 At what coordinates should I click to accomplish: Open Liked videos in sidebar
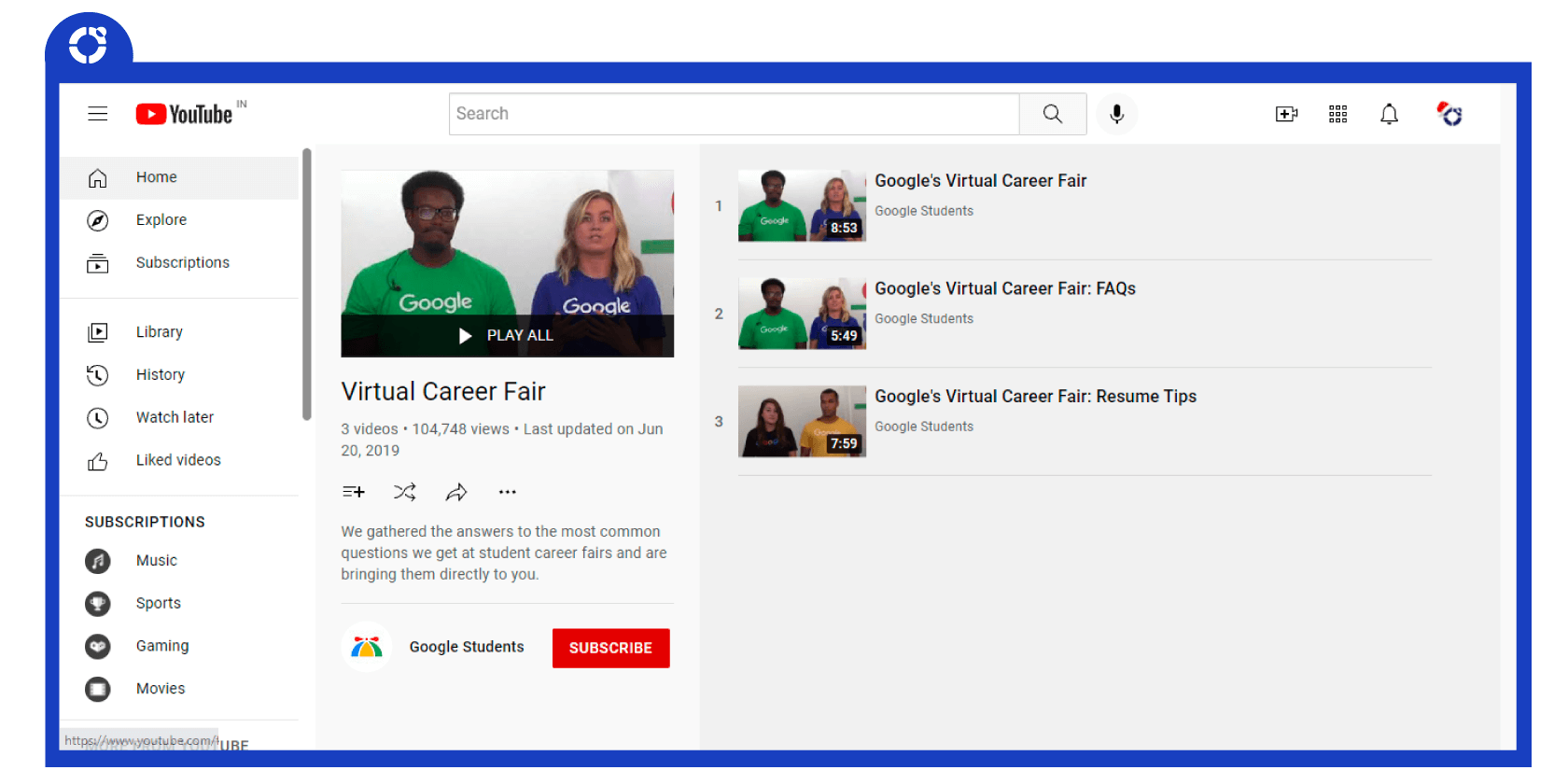(179, 460)
